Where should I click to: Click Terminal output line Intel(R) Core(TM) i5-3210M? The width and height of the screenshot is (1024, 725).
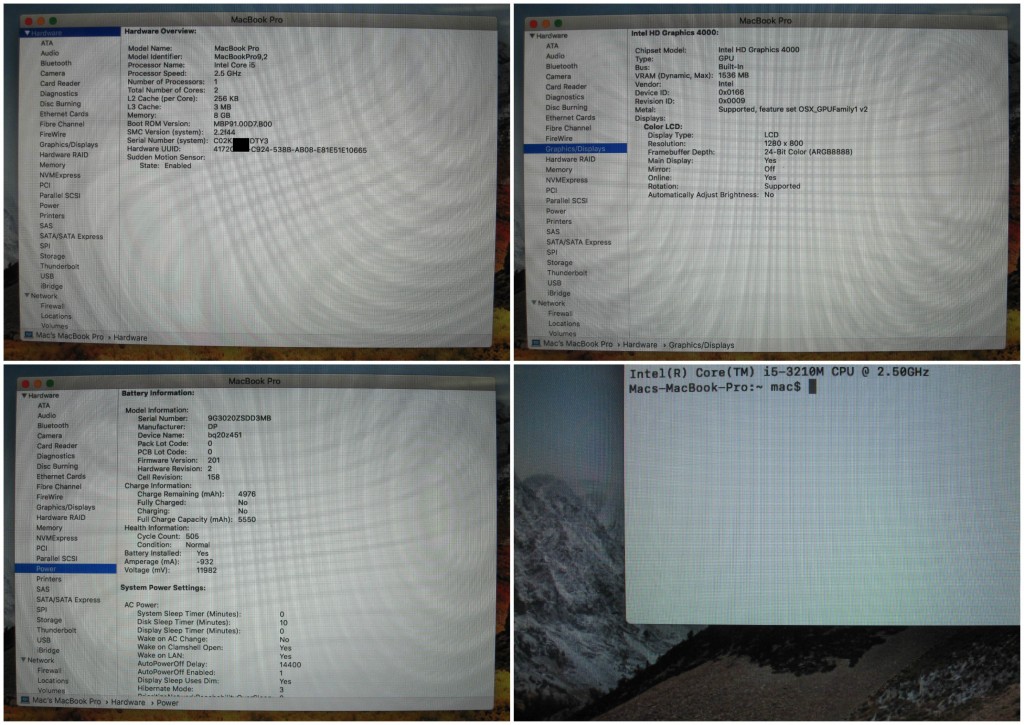778,372
